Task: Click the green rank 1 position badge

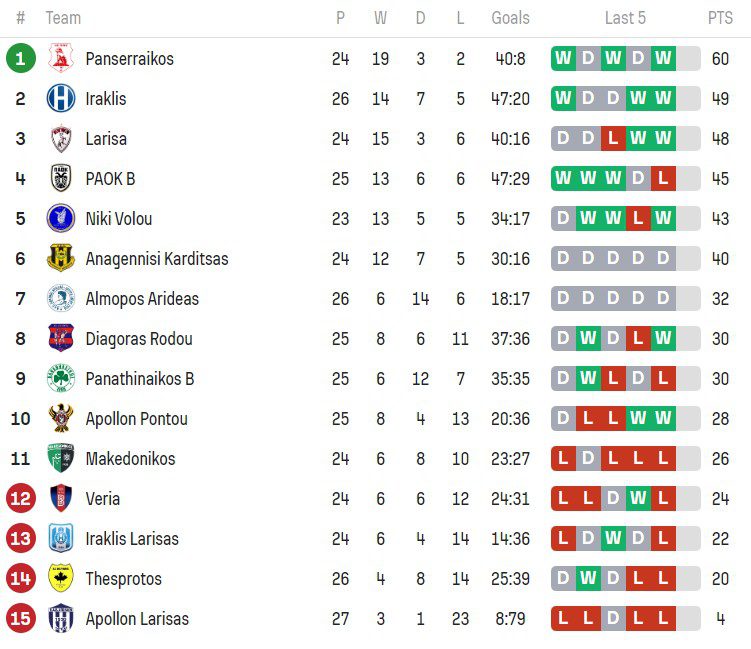Action: 20,59
